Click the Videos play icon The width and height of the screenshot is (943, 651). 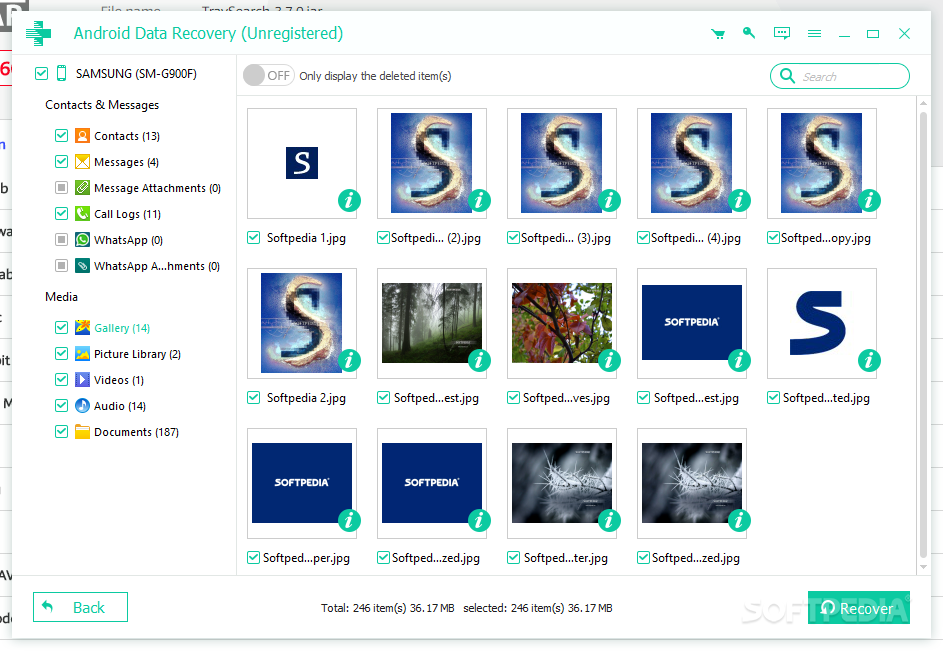[x=82, y=380]
